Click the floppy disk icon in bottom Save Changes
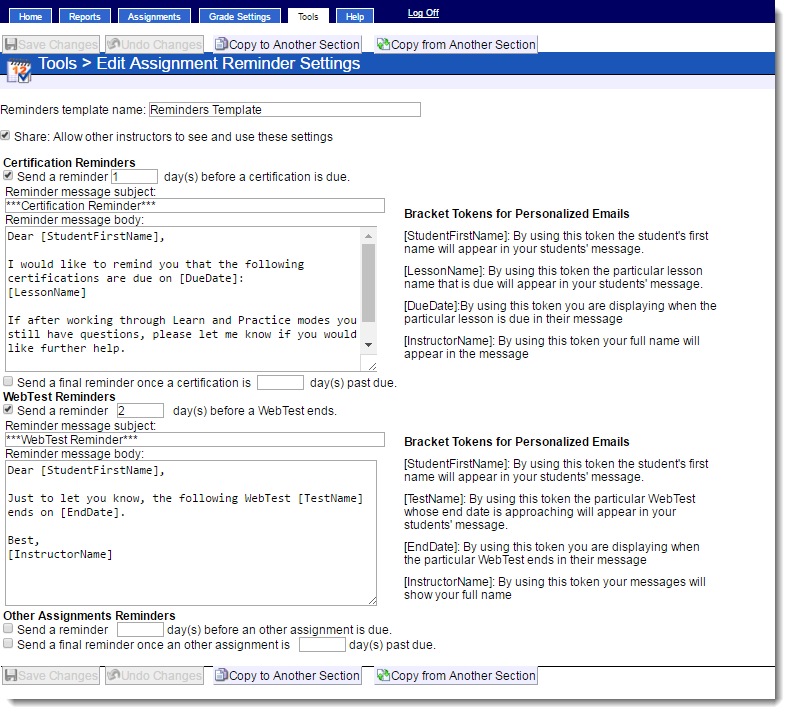This screenshot has height=714, width=790. point(11,675)
